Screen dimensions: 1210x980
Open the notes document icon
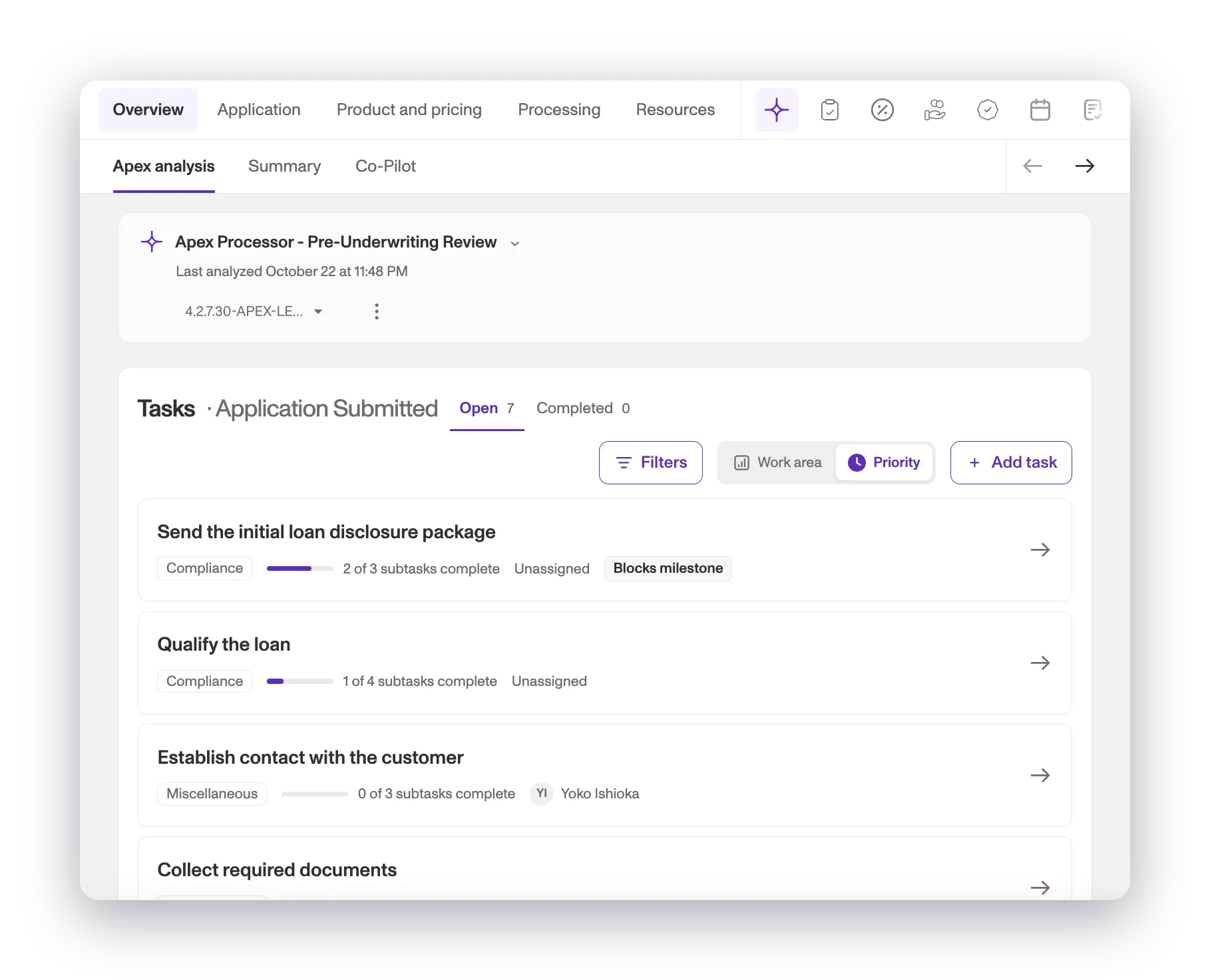[x=1093, y=110]
